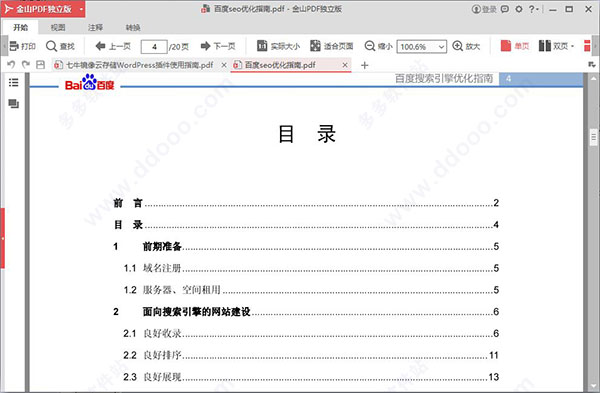Expand the 100.6% zoom level dropdown
This screenshot has height=393, width=600.
[441, 47]
